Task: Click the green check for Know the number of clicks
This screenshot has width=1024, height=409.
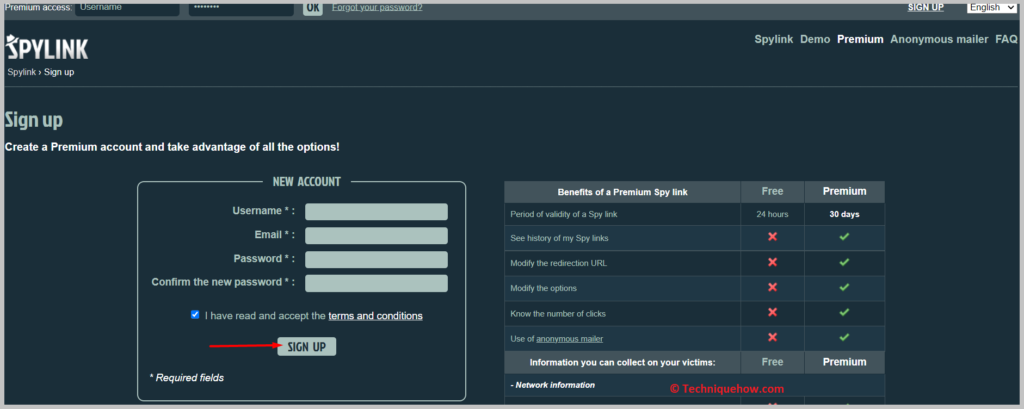Action: (844, 312)
